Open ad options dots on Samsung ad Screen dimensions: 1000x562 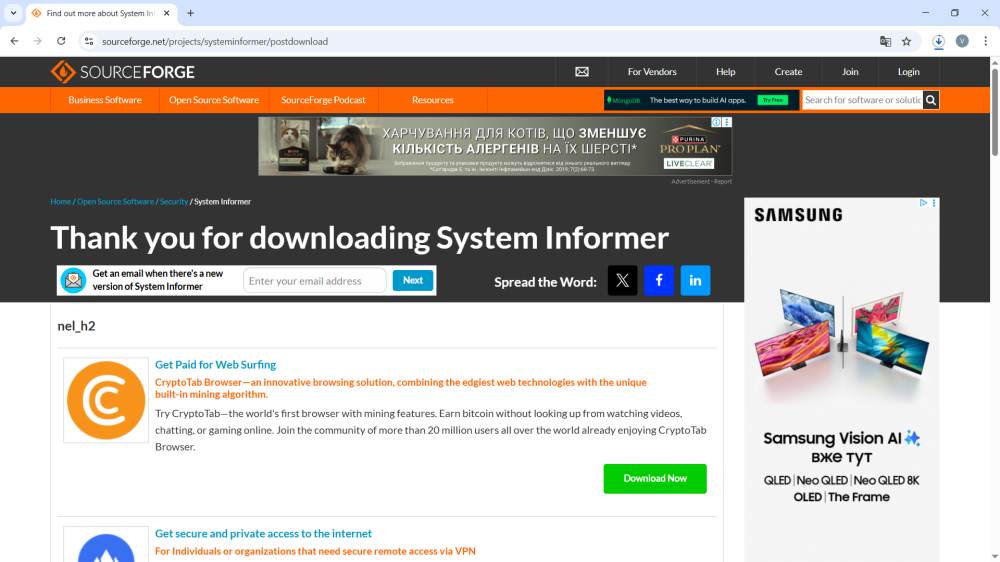pos(934,203)
